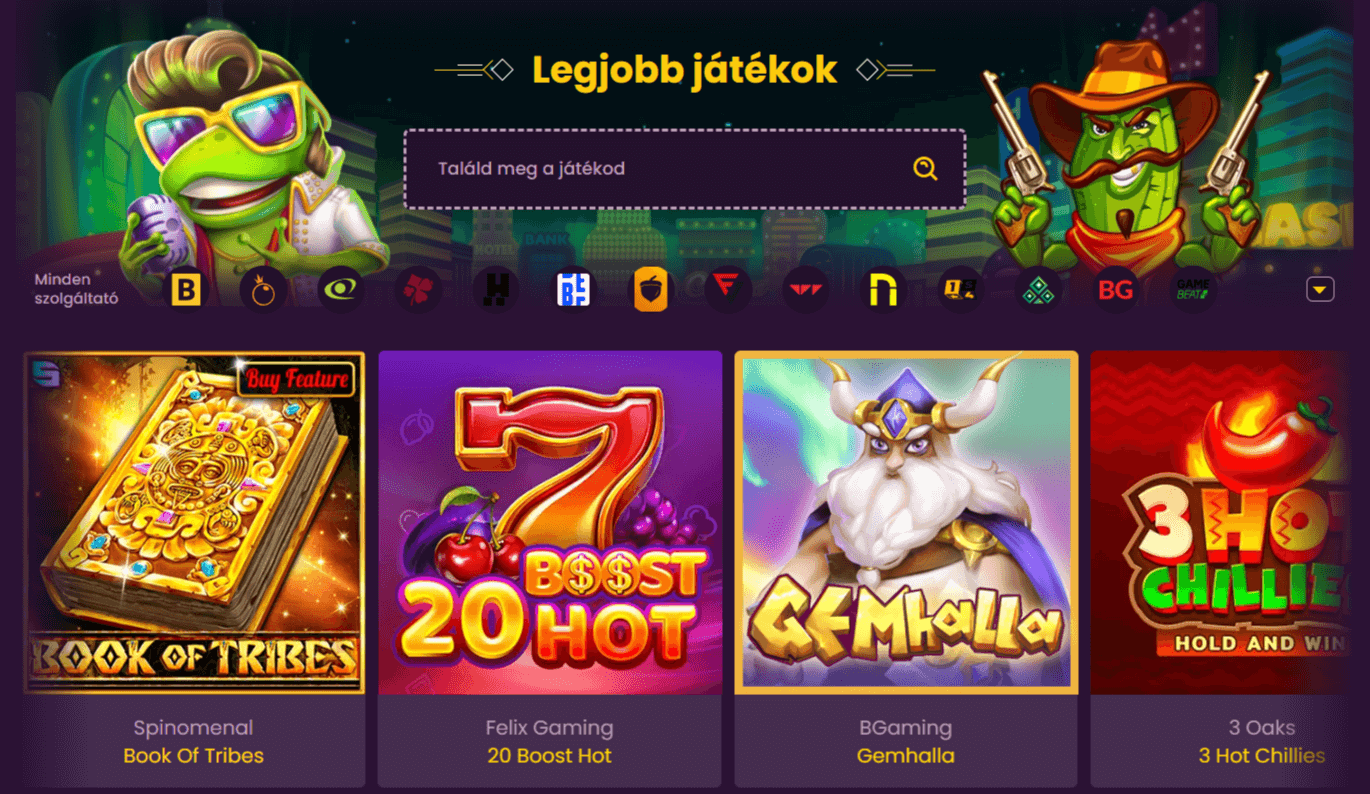Expand the providers list dropdown arrow
The width and height of the screenshot is (1370, 794).
pos(1320,289)
